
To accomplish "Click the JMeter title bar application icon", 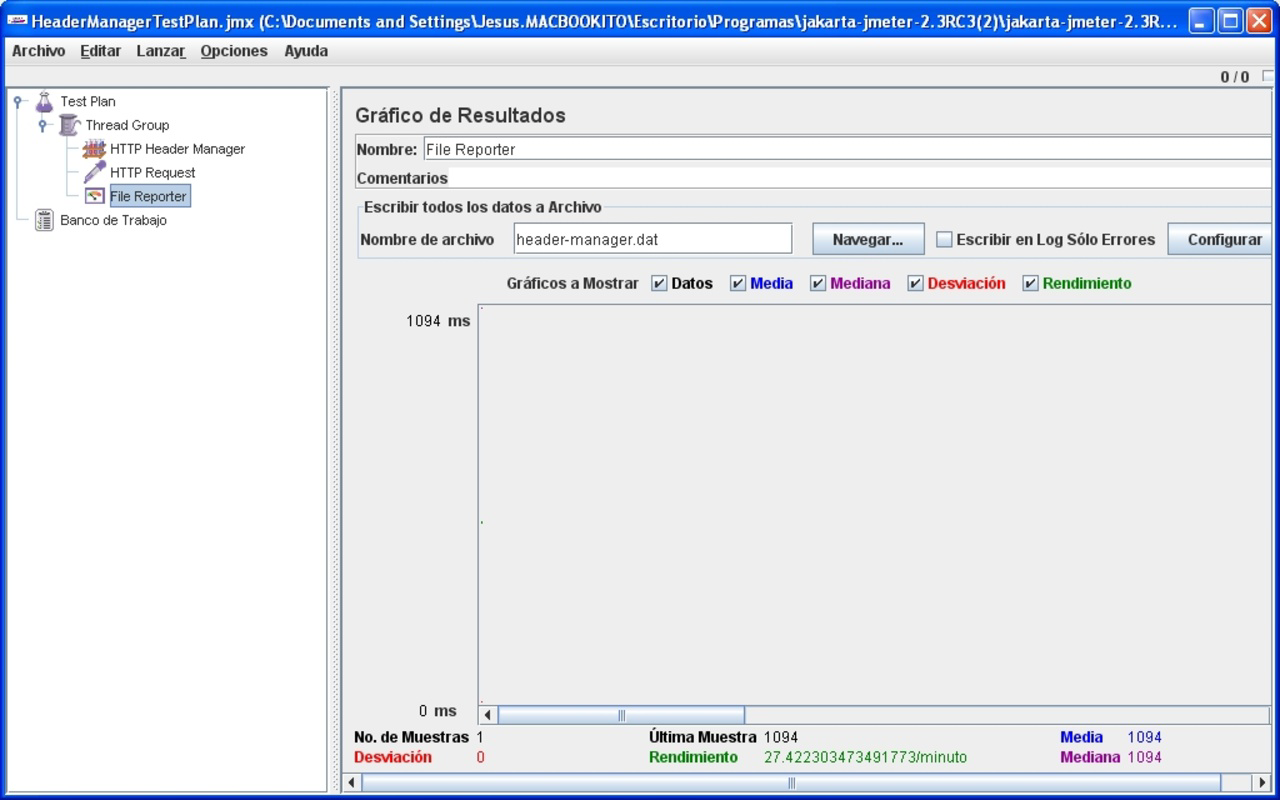I will (x=17, y=21).
